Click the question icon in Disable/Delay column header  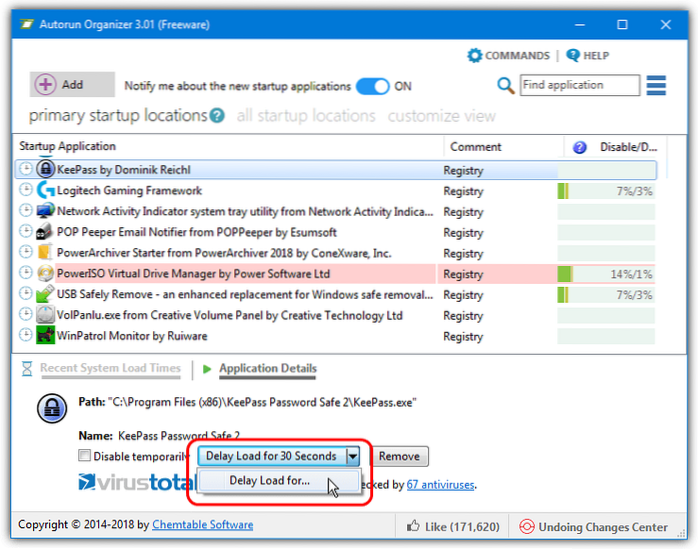pos(579,147)
